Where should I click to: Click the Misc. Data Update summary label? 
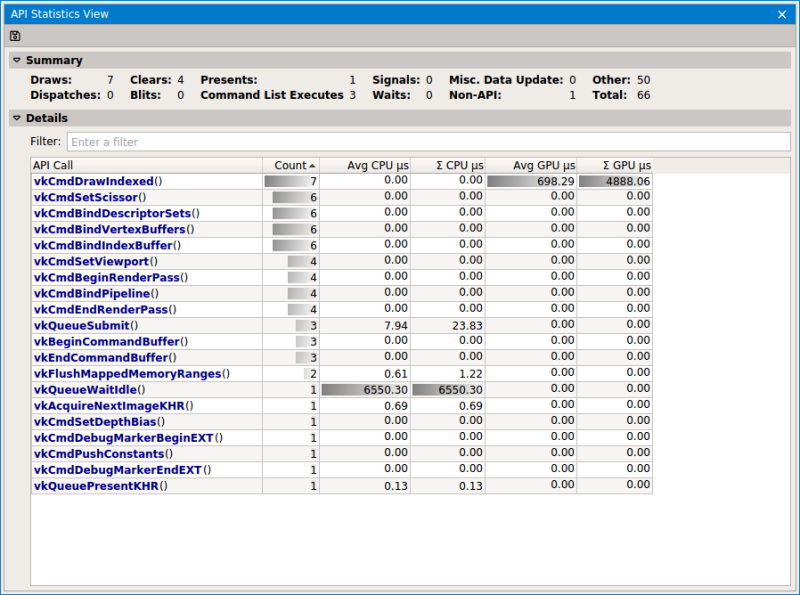point(506,80)
